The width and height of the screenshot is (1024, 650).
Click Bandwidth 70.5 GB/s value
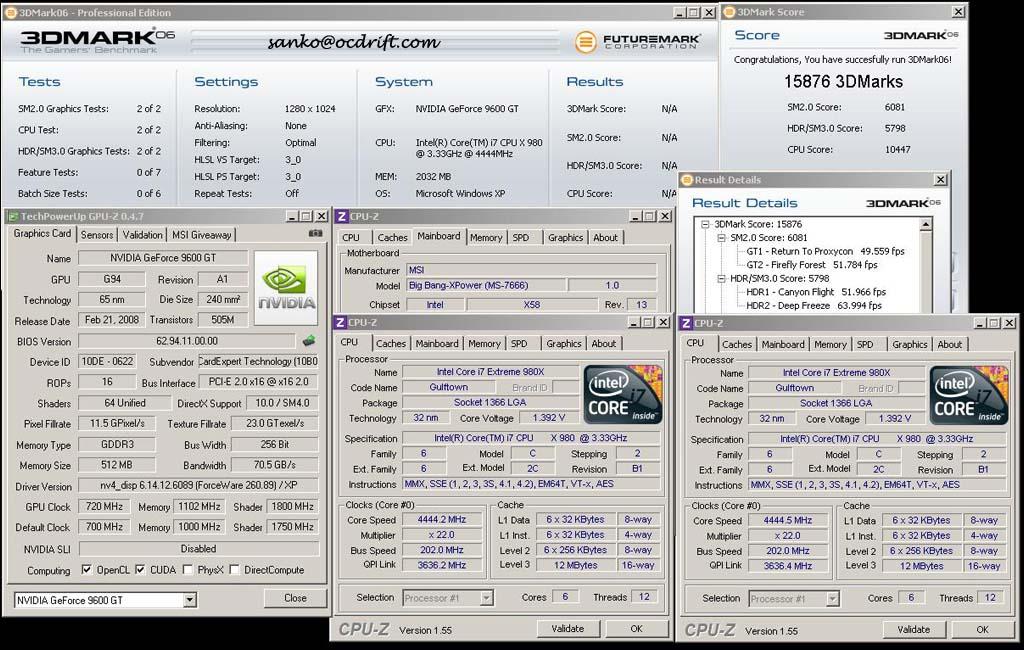(275, 465)
